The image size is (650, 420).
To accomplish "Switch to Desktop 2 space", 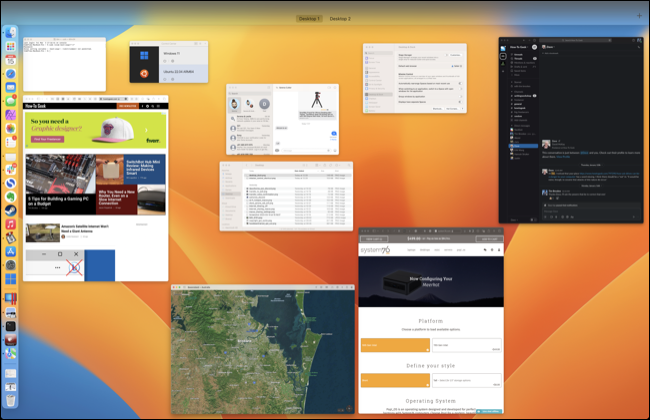I will (x=340, y=19).
